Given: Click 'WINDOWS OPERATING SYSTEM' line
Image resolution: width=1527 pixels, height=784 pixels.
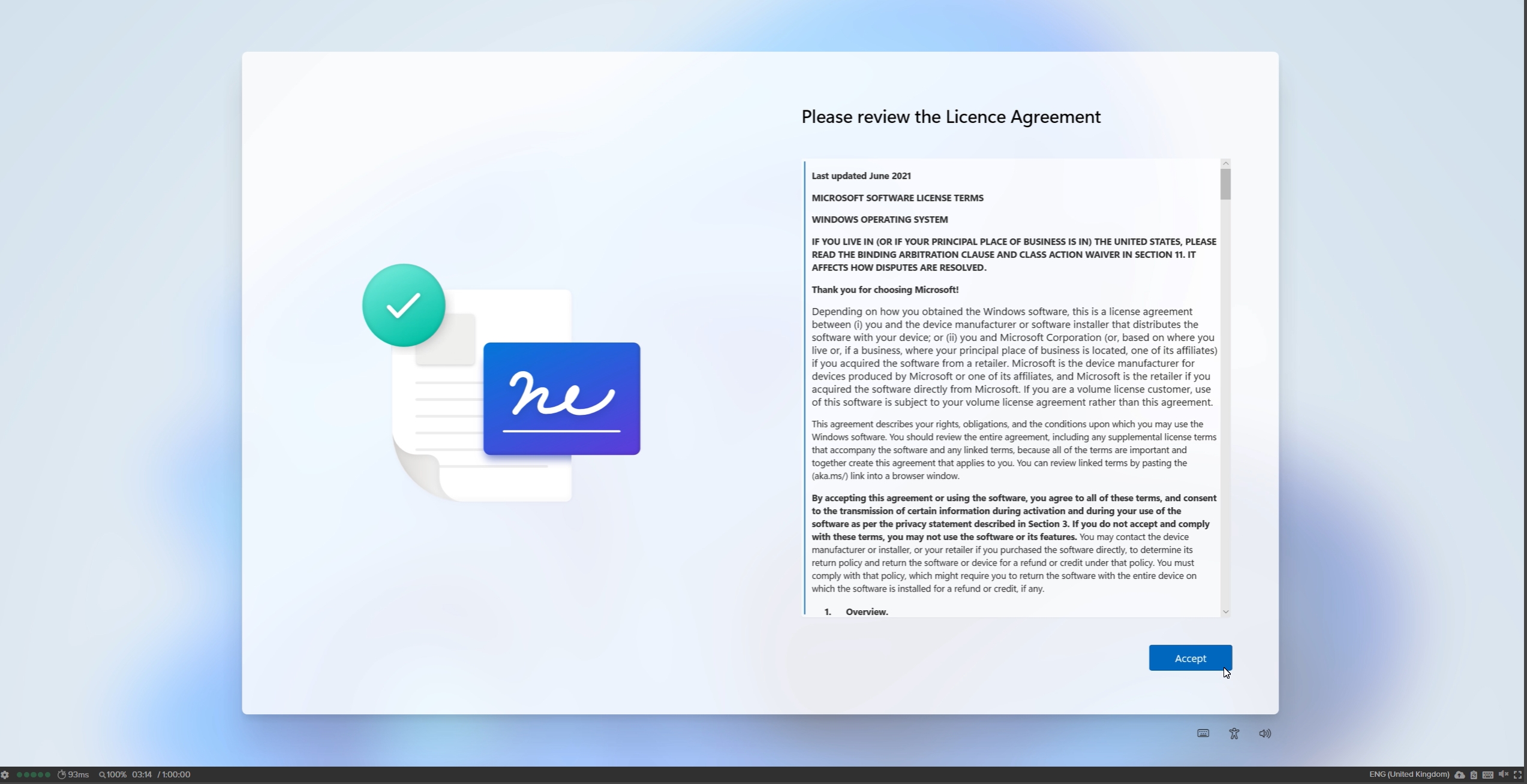Looking at the screenshot, I should tap(879, 219).
